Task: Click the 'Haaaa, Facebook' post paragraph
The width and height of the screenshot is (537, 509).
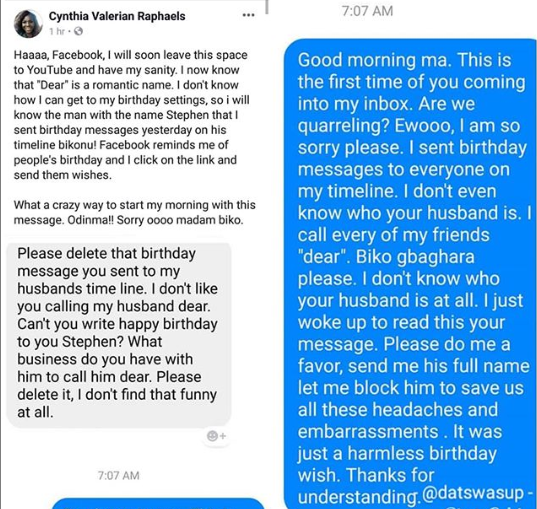Action: point(132,115)
